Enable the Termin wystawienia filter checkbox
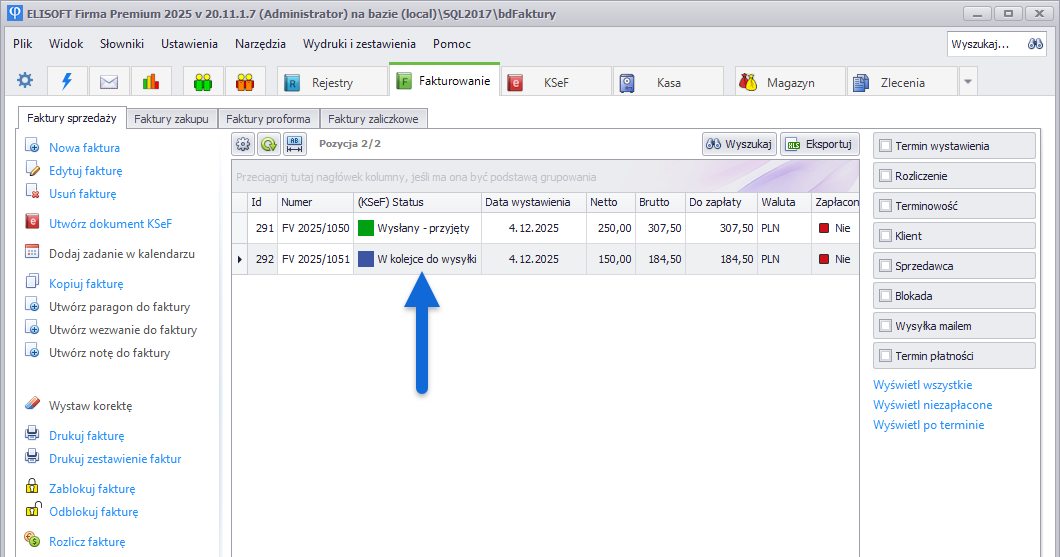Screen dimensions: 1060x557 885,146
